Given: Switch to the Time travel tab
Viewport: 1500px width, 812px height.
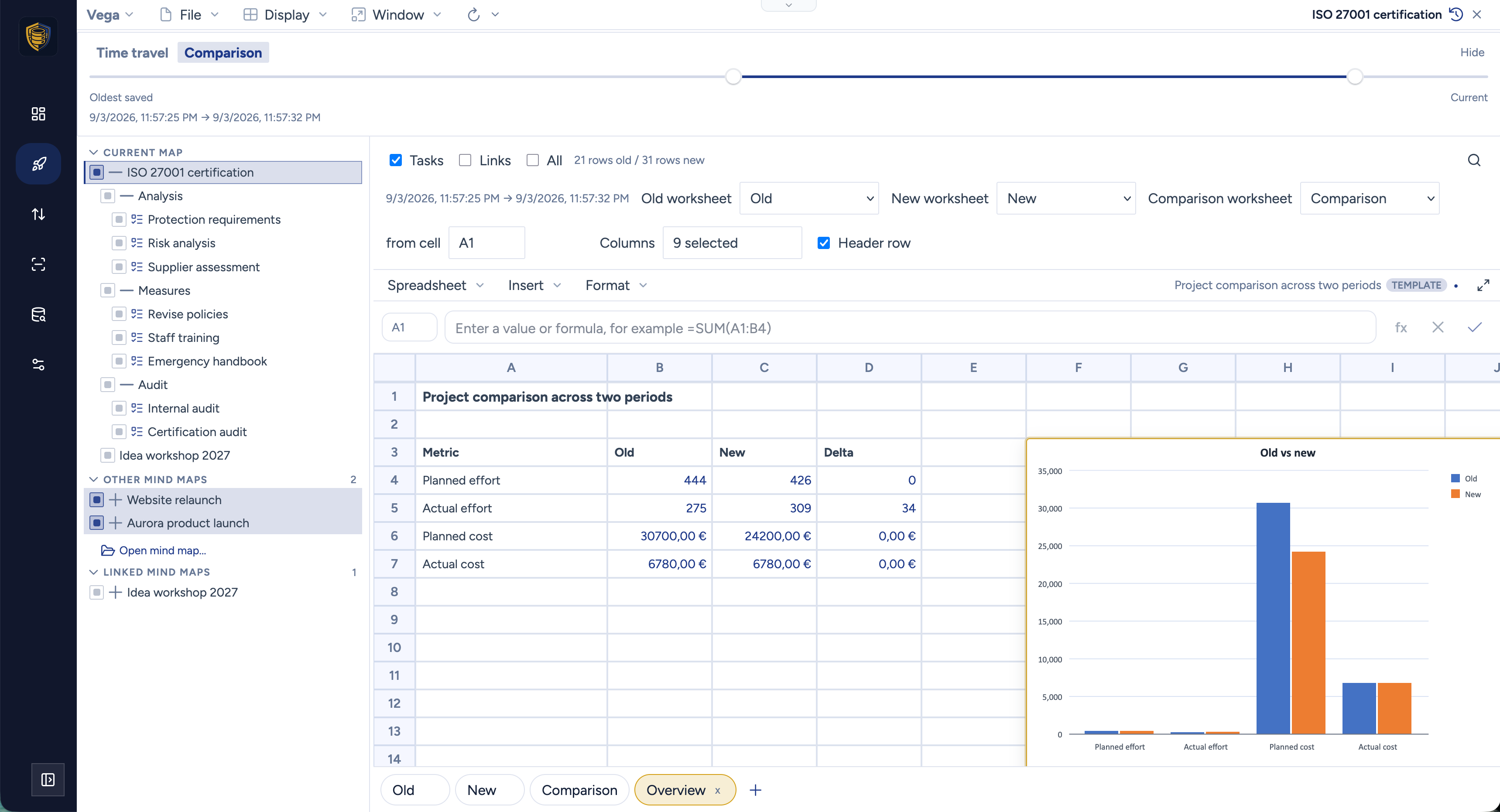Looking at the screenshot, I should pyautogui.click(x=132, y=52).
